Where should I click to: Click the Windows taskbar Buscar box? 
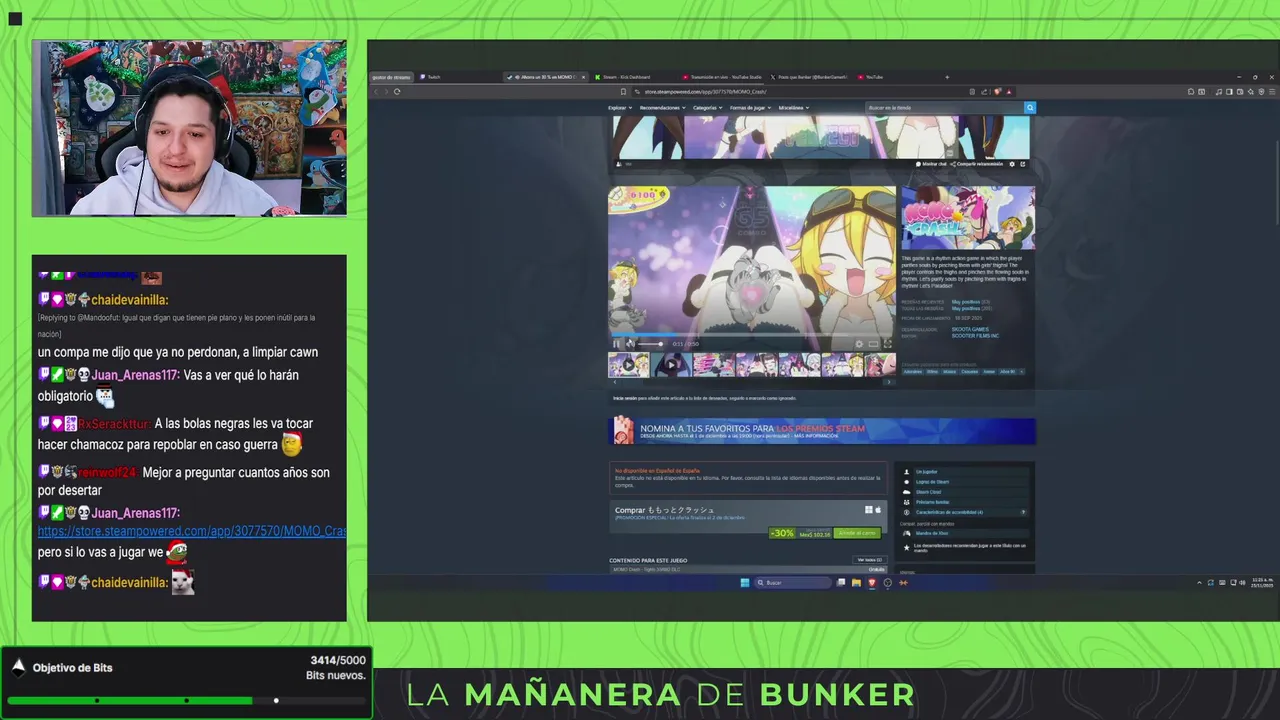pyautogui.click(x=793, y=583)
